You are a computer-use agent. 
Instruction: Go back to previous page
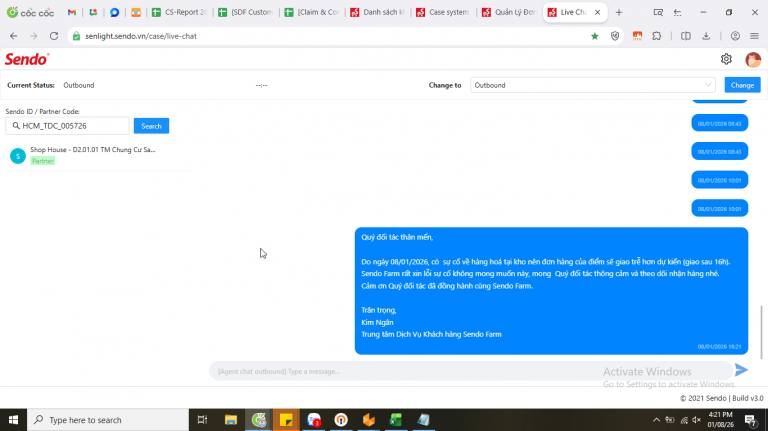coord(14,36)
